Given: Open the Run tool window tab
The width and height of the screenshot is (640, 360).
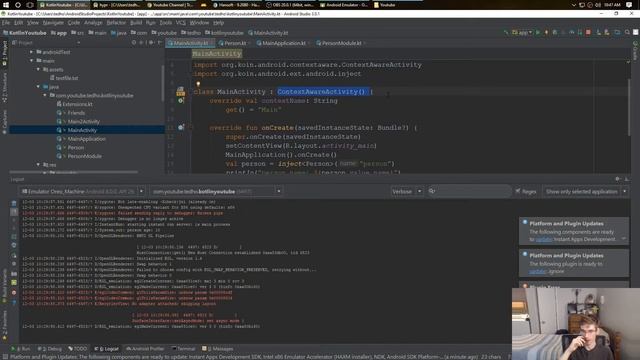Looking at the screenshot, I should pos(21,349).
